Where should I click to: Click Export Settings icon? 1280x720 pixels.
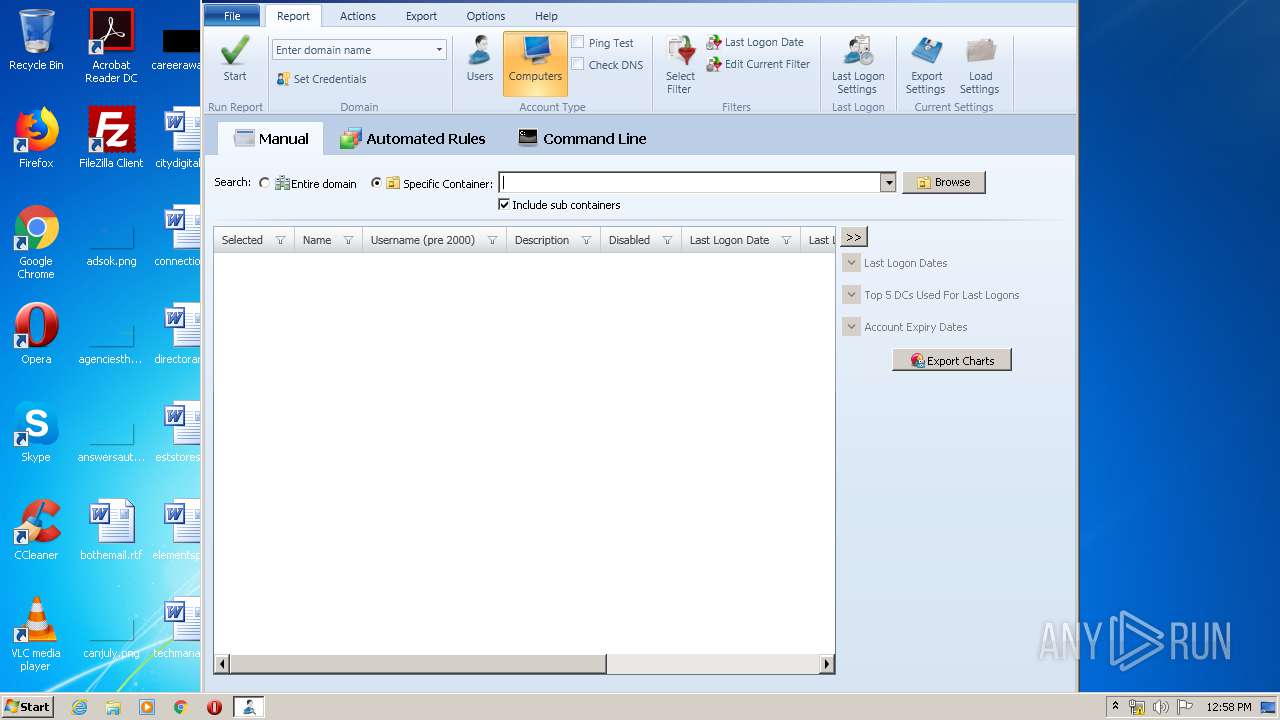pos(926,65)
